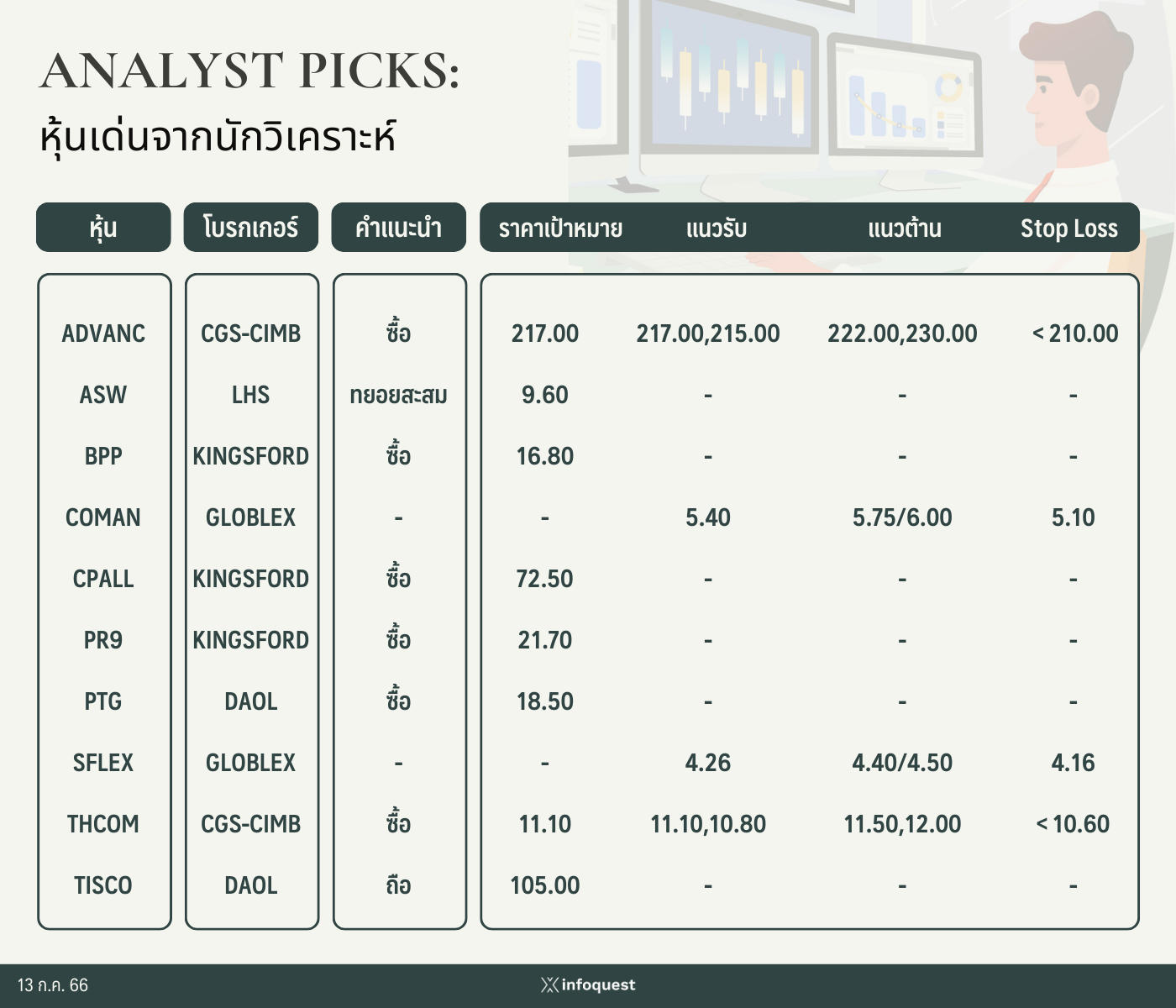The width and height of the screenshot is (1176, 1008).
Task: Click the bar chart monitor illustration
Action: (905, 98)
